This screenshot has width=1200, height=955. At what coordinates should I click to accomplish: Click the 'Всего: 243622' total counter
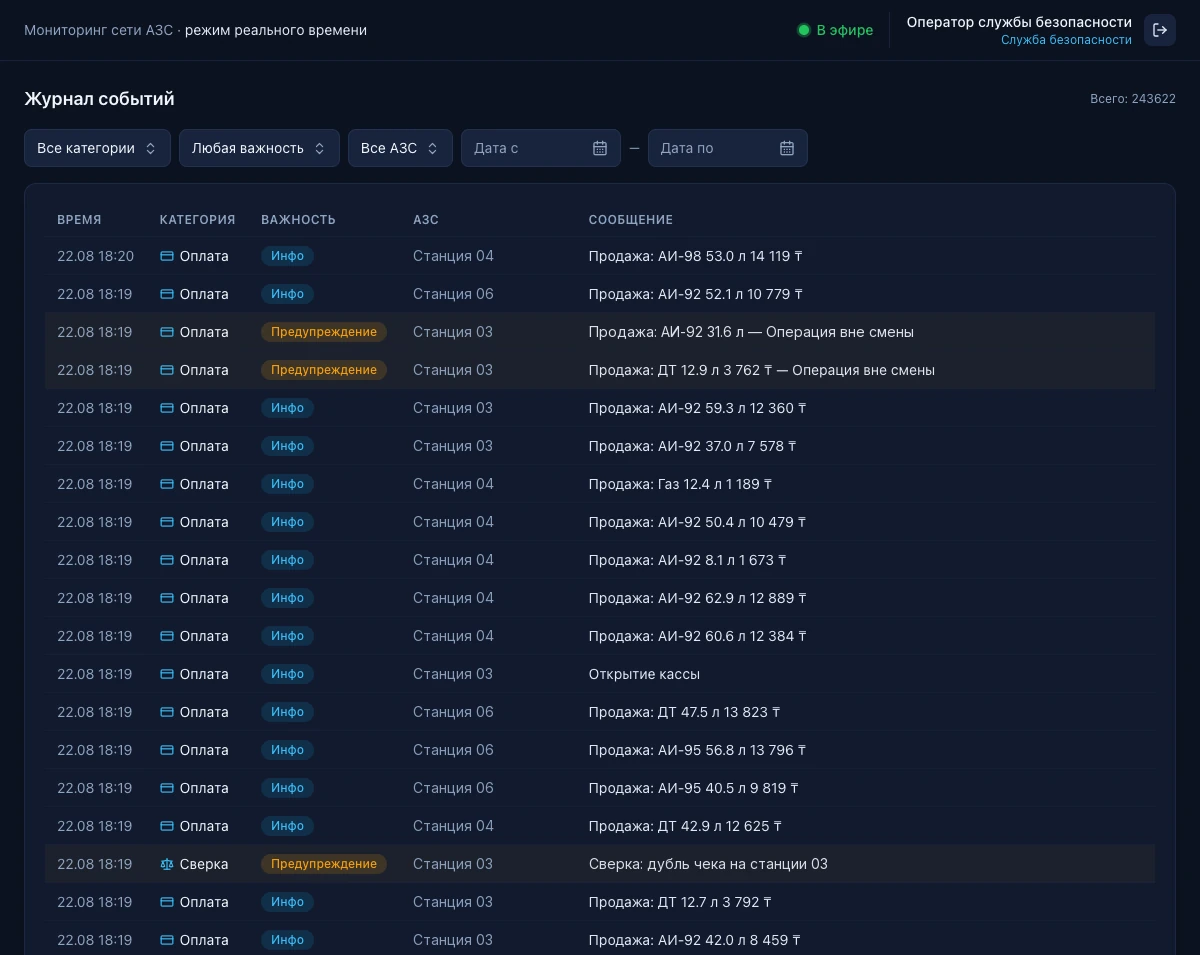(1133, 99)
